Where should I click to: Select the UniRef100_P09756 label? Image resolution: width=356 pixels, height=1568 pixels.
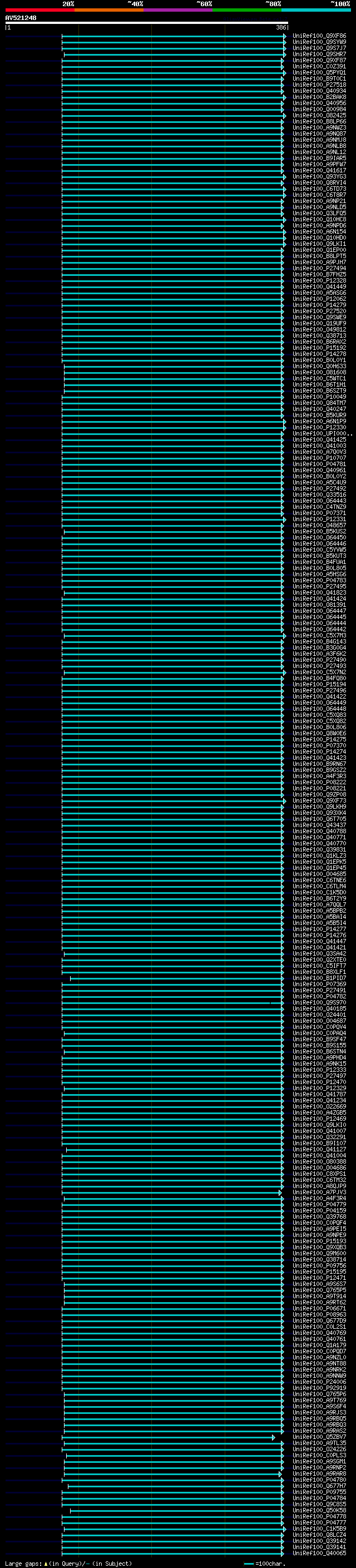pos(319,1265)
